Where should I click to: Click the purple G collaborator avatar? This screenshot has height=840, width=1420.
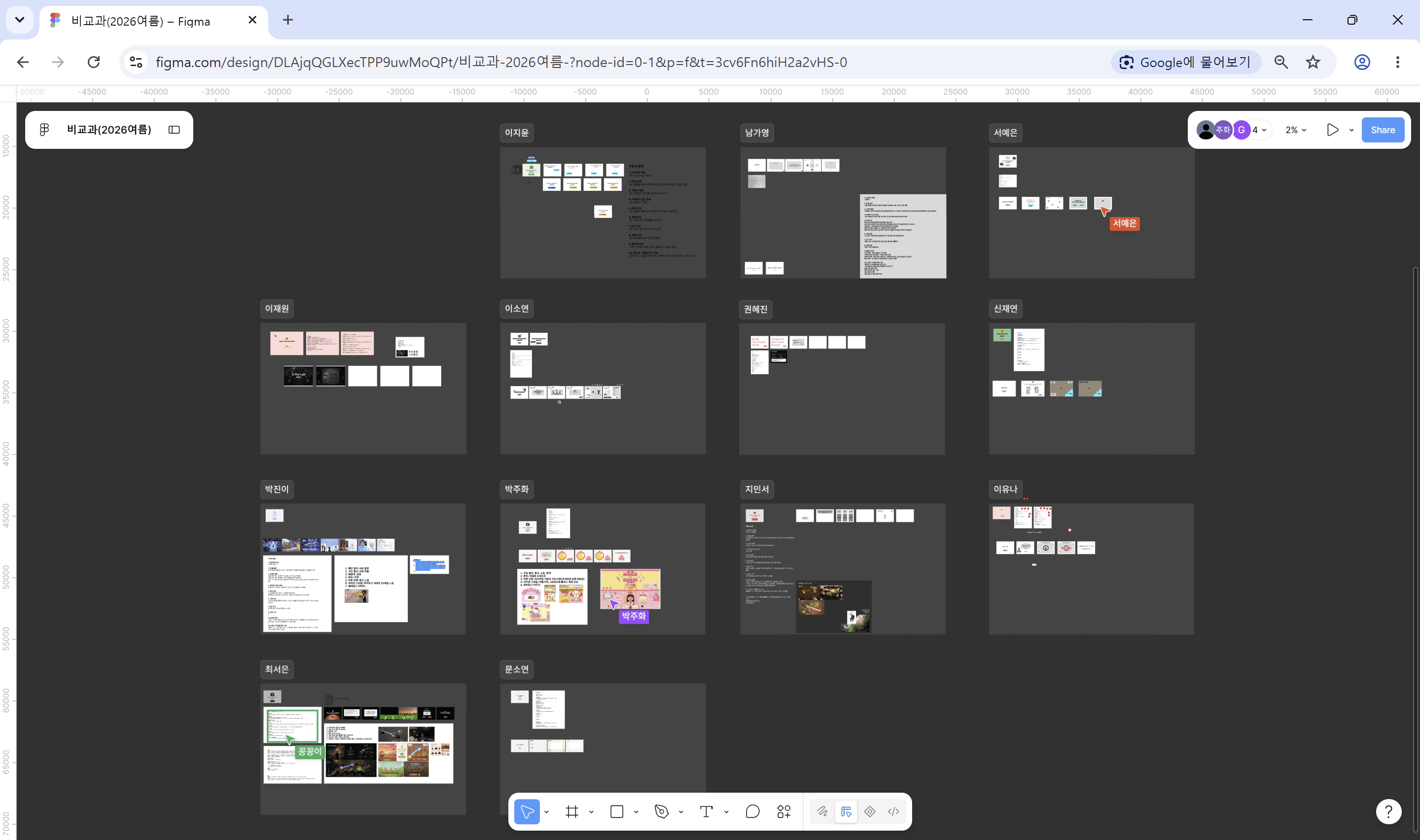tap(1241, 130)
